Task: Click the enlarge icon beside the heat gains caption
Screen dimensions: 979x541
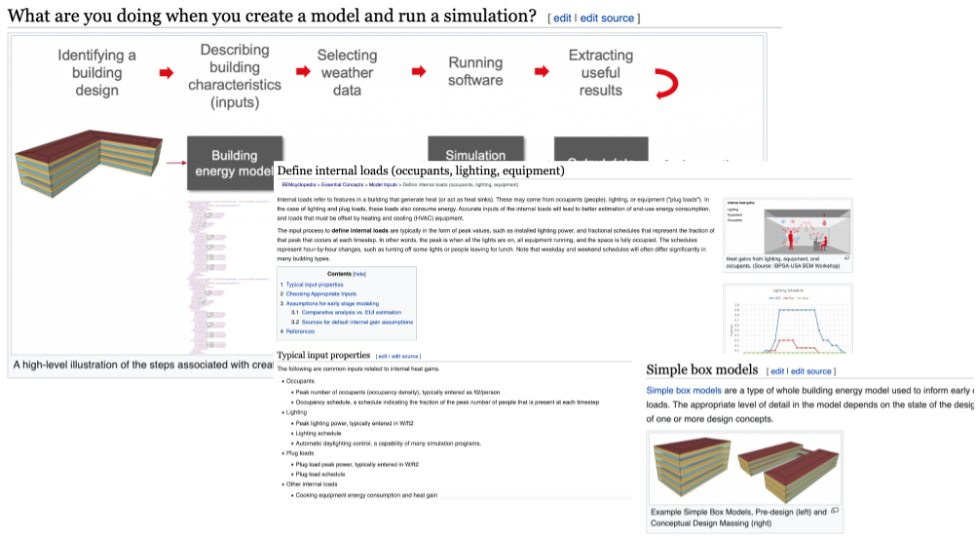Action: [x=847, y=258]
